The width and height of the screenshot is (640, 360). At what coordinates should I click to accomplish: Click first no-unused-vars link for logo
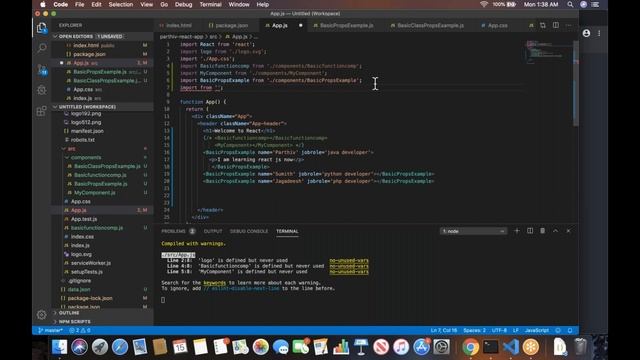349,260
